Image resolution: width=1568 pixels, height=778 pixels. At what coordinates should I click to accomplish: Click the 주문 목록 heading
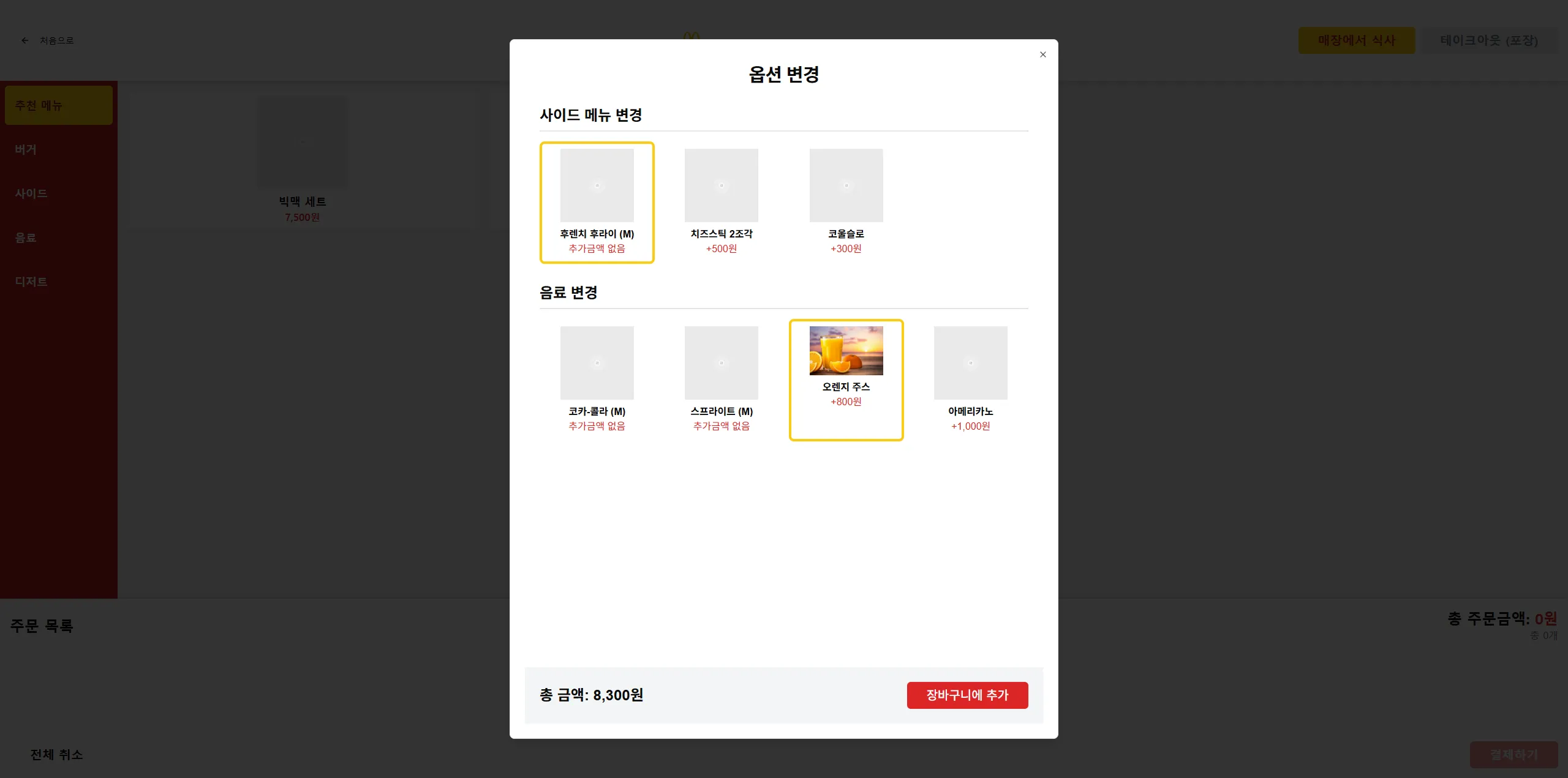pos(42,626)
